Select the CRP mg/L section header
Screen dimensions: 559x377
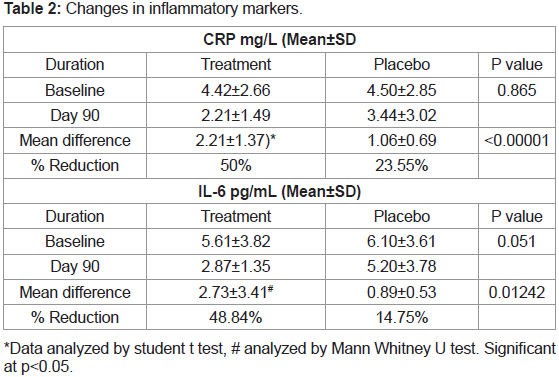point(280,40)
